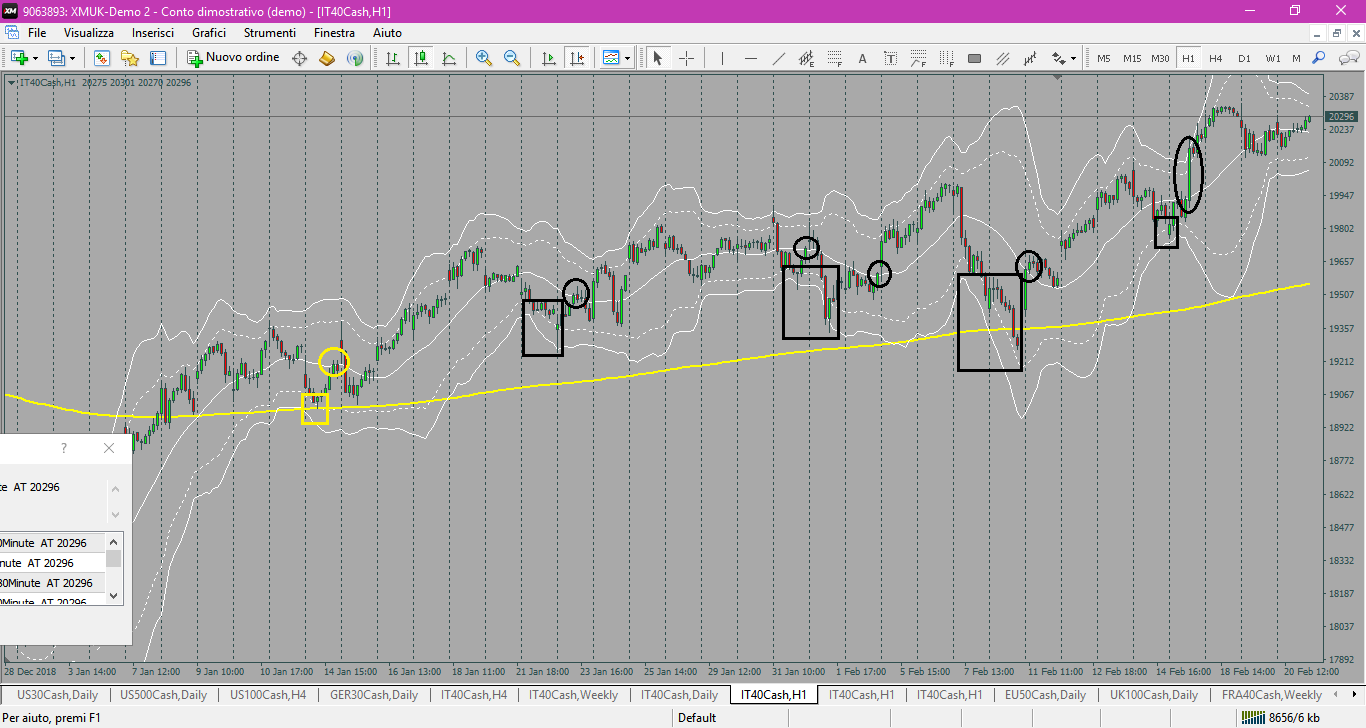Expand the Profiles dropdown arrow
Viewport: 1366px width, 728px height.
72,58
